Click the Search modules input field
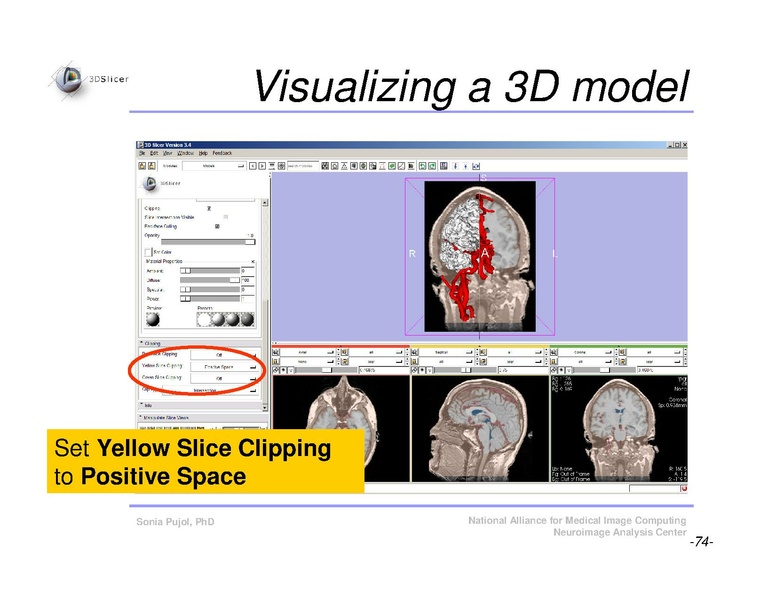 coord(303,166)
